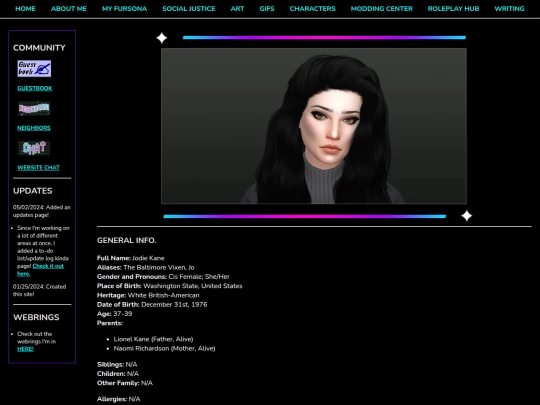Go to the WRITING section
Image resolution: width=540 pixels, height=405 pixels.
[x=509, y=9]
